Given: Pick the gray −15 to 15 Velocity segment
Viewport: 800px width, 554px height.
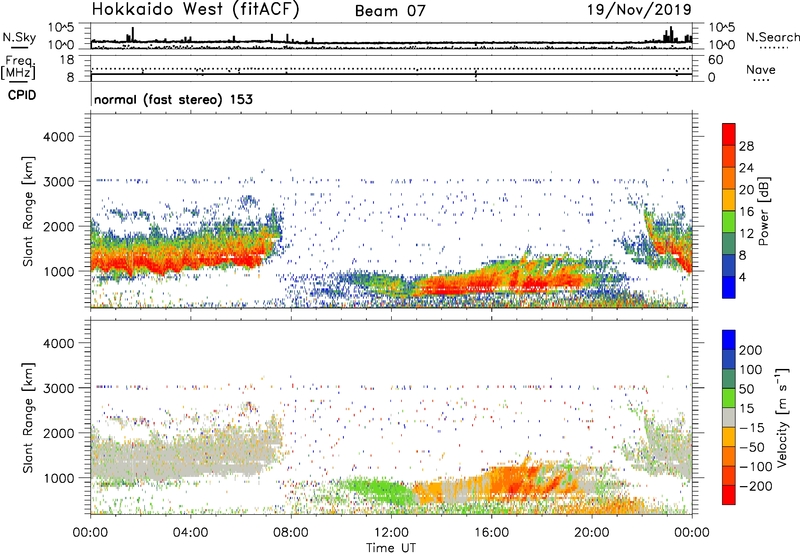Looking at the screenshot, I should 729,418.
